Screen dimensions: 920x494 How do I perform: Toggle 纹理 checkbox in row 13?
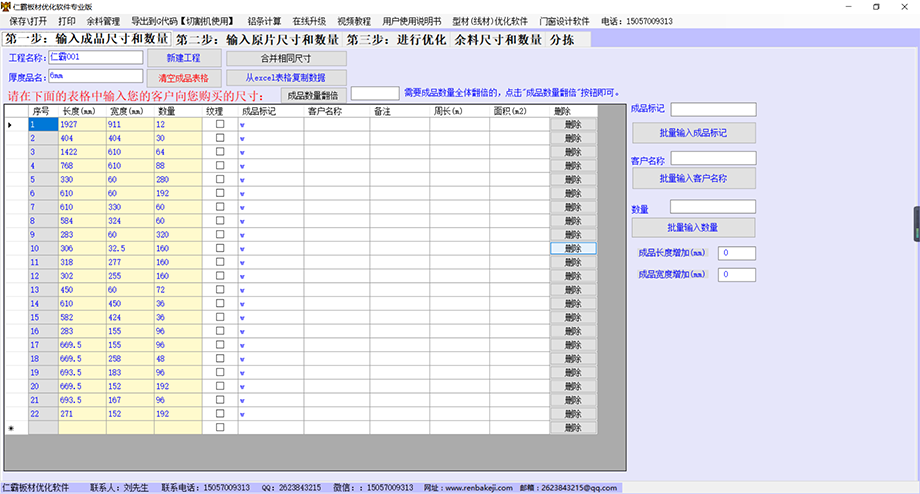pos(220,289)
